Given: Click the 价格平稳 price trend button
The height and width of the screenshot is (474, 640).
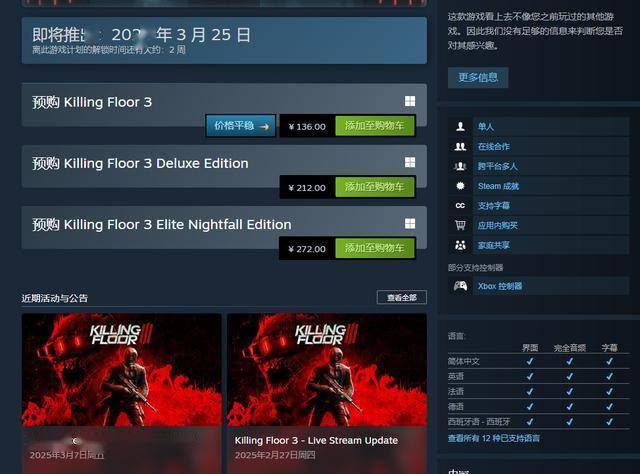Looking at the screenshot, I should [x=241, y=125].
